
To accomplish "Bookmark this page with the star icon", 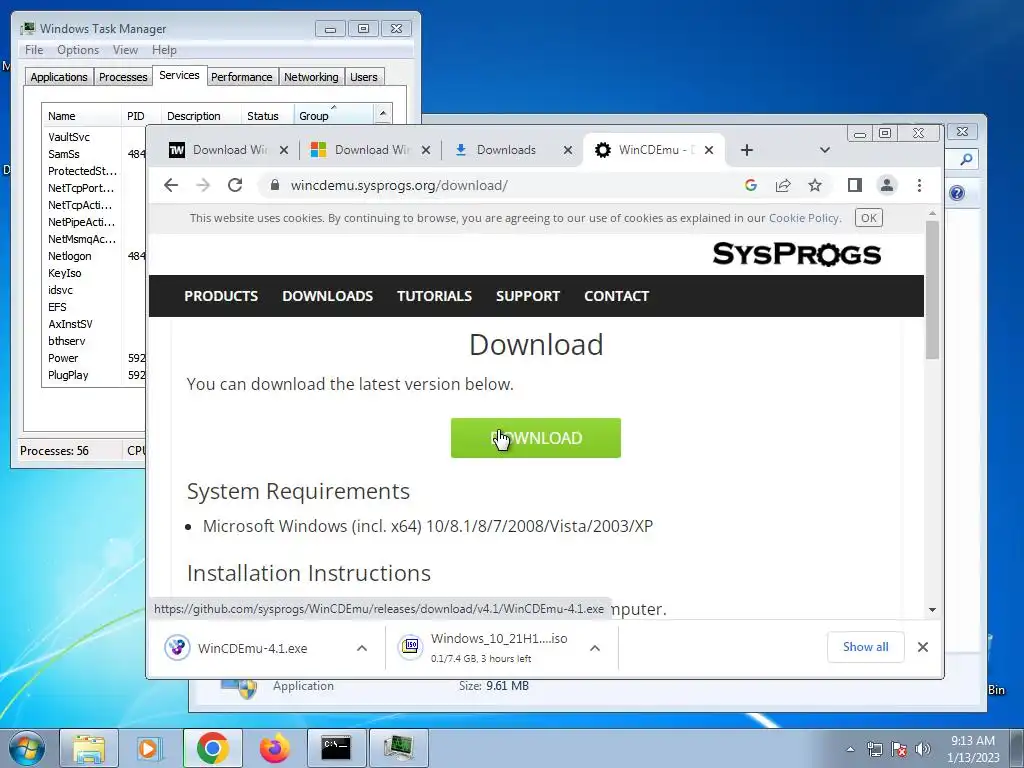I will [x=815, y=185].
